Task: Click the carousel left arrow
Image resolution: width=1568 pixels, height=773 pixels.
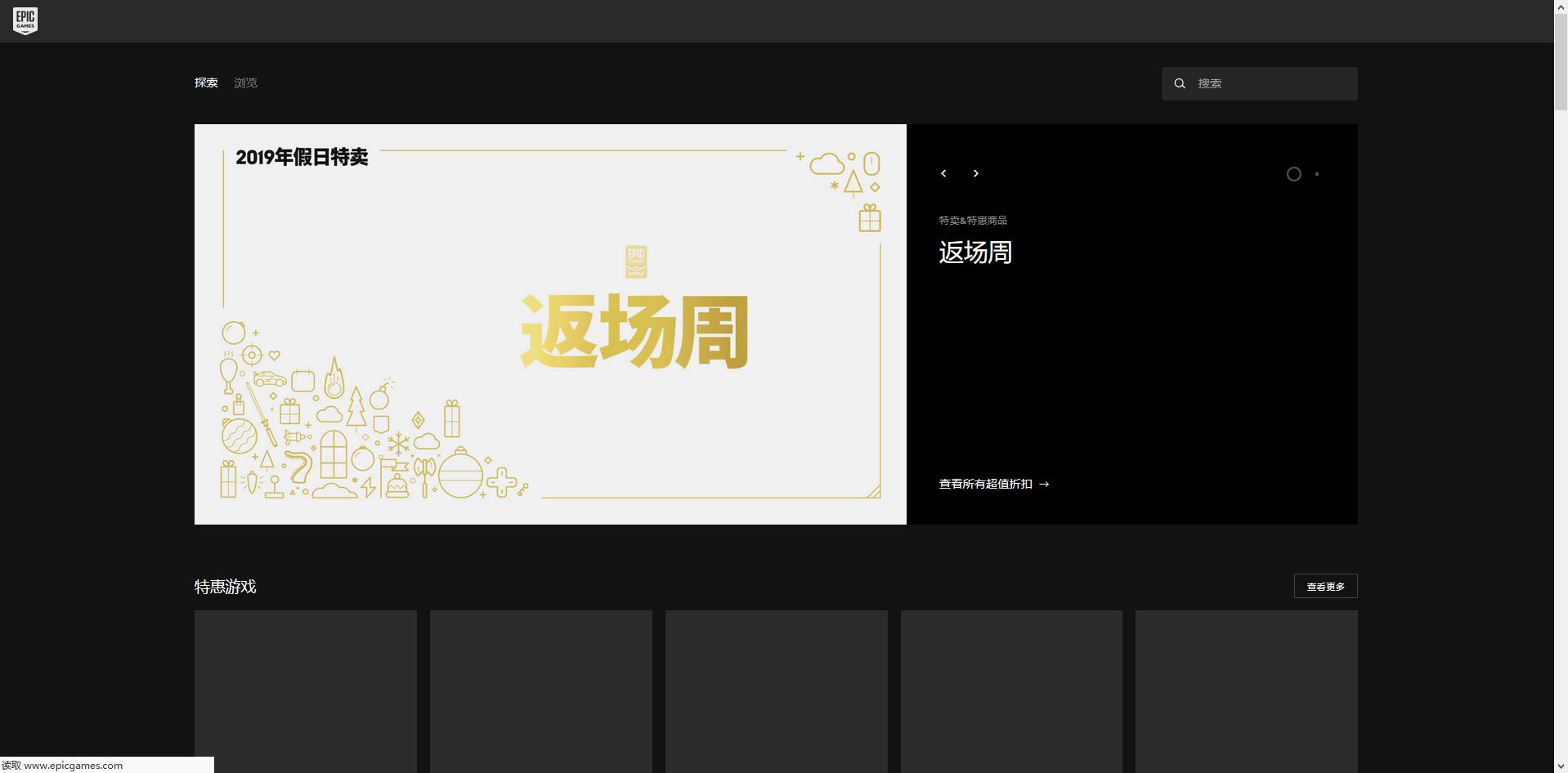Action: (944, 173)
